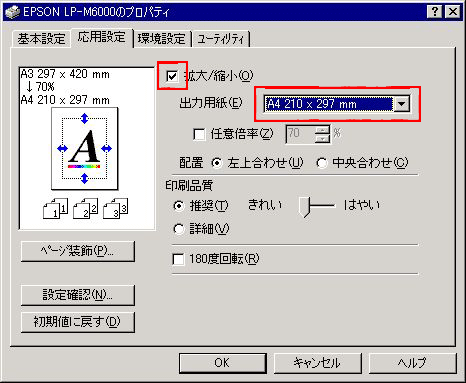The width and height of the screenshot is (466, 383).
Task: Select the 推奨 print quality option
Action: [x=179, y=206]
